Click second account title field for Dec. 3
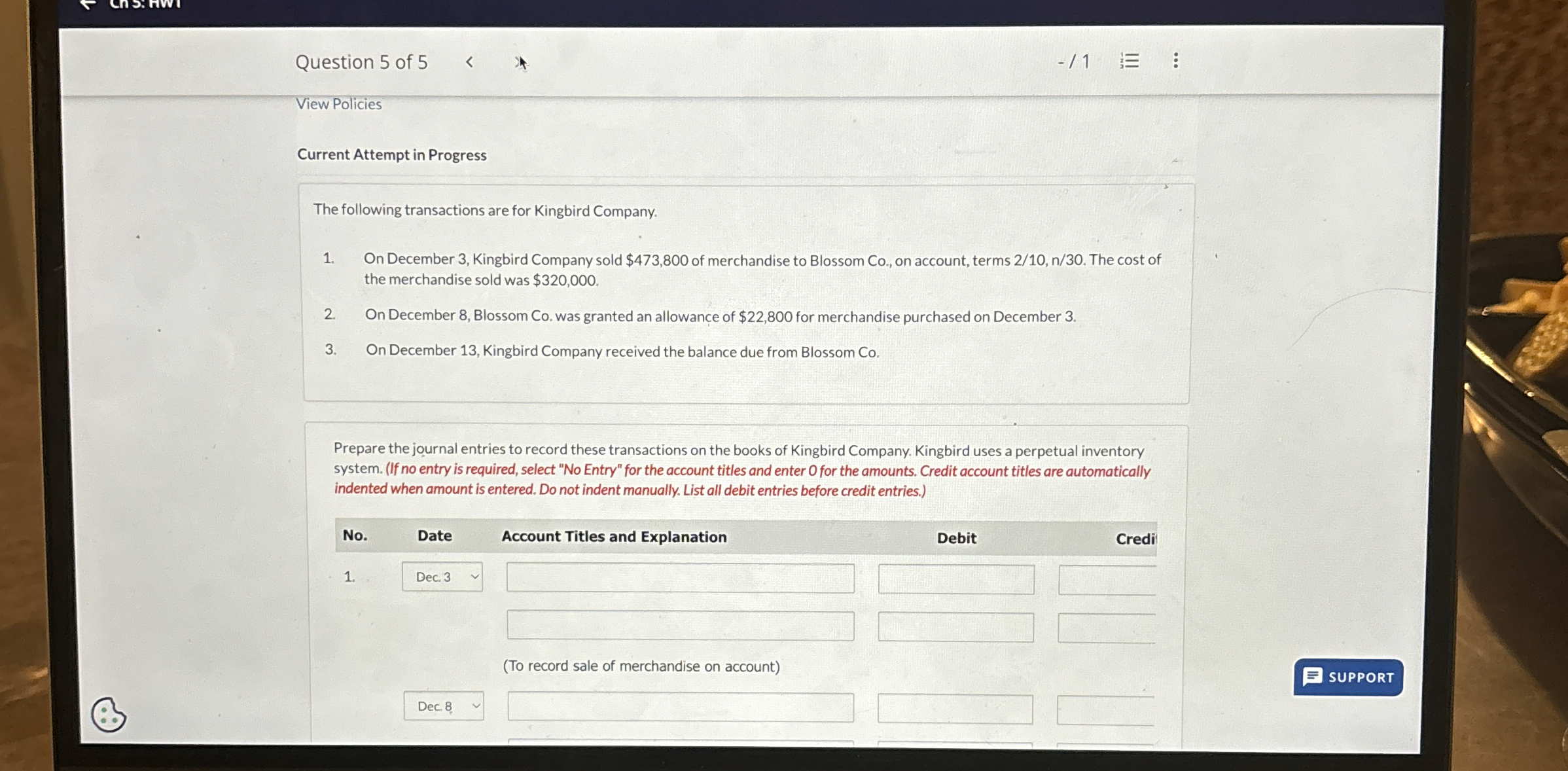Screen dimensions: 1568x771 pyautogui.click(x=680, y=626)
